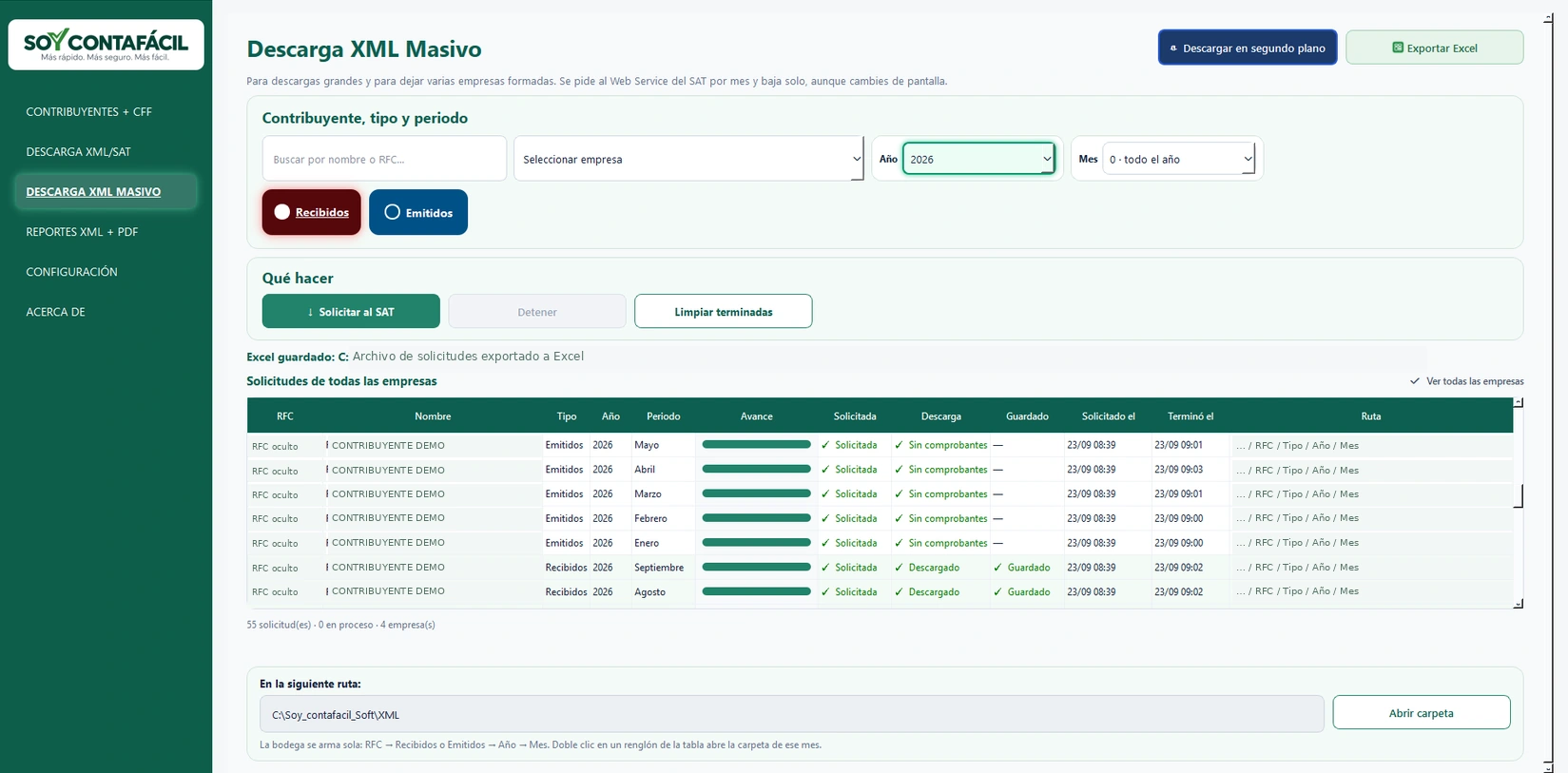Click the Solicitado el column header

pos(1108,415)
